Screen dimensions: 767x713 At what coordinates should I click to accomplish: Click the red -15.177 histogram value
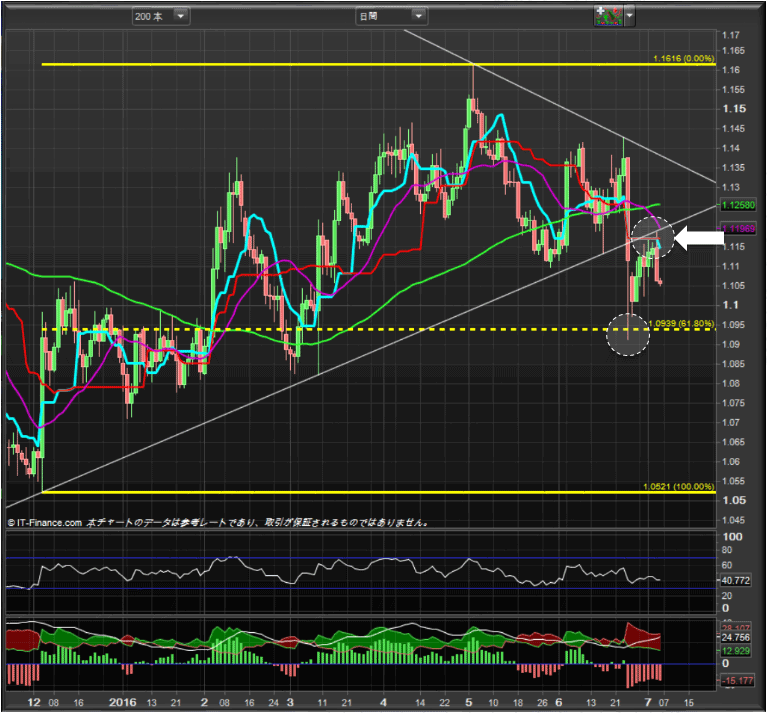(737, 680)
